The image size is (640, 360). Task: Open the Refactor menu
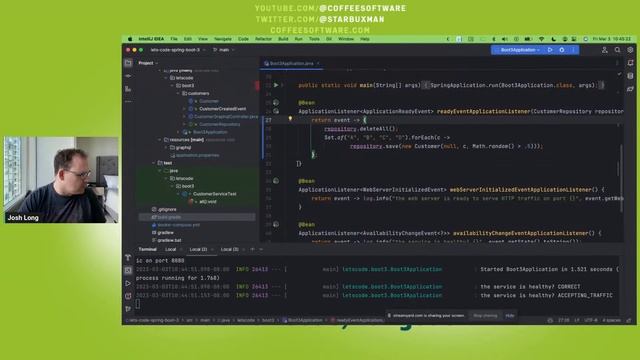click(x=263, y=39)
